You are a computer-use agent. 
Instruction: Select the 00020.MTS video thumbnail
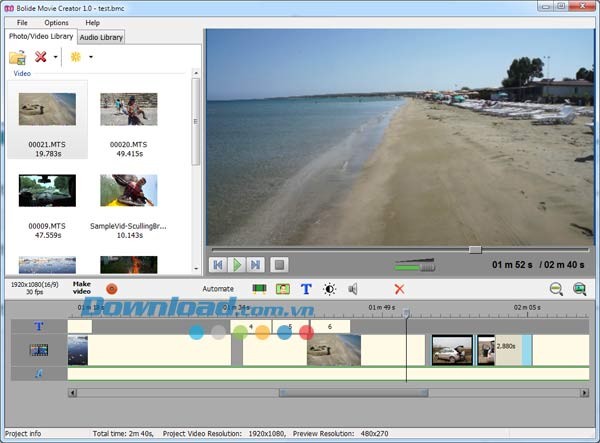pos(129,109)
